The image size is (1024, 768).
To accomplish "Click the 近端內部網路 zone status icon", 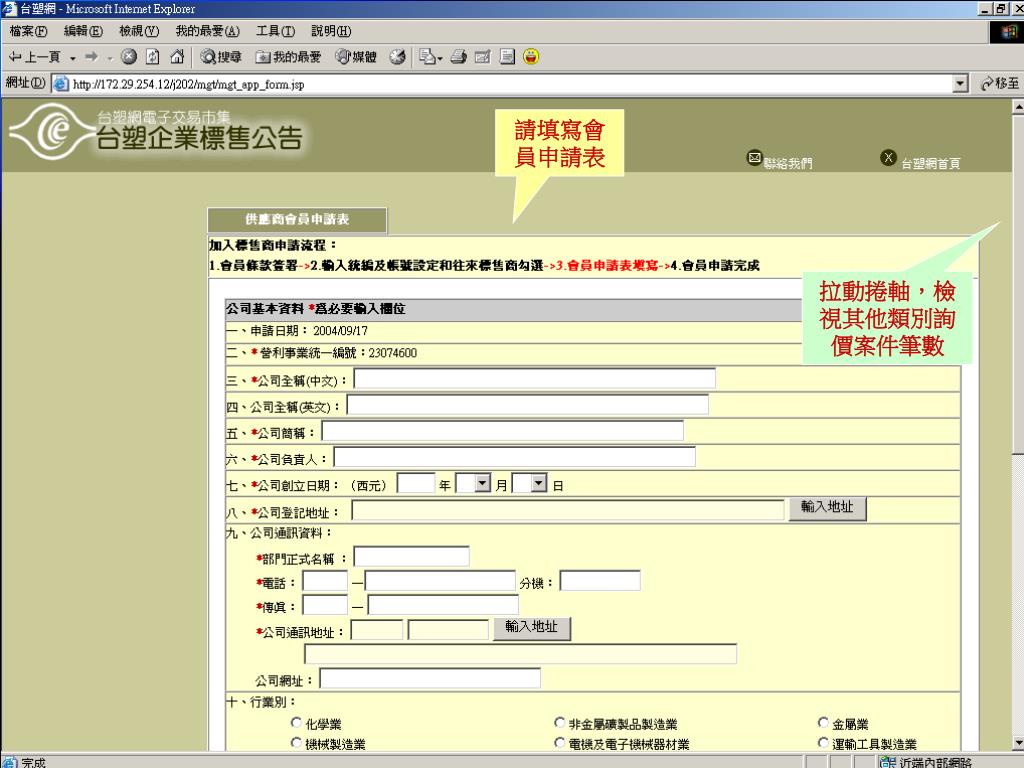I will 888,761.
